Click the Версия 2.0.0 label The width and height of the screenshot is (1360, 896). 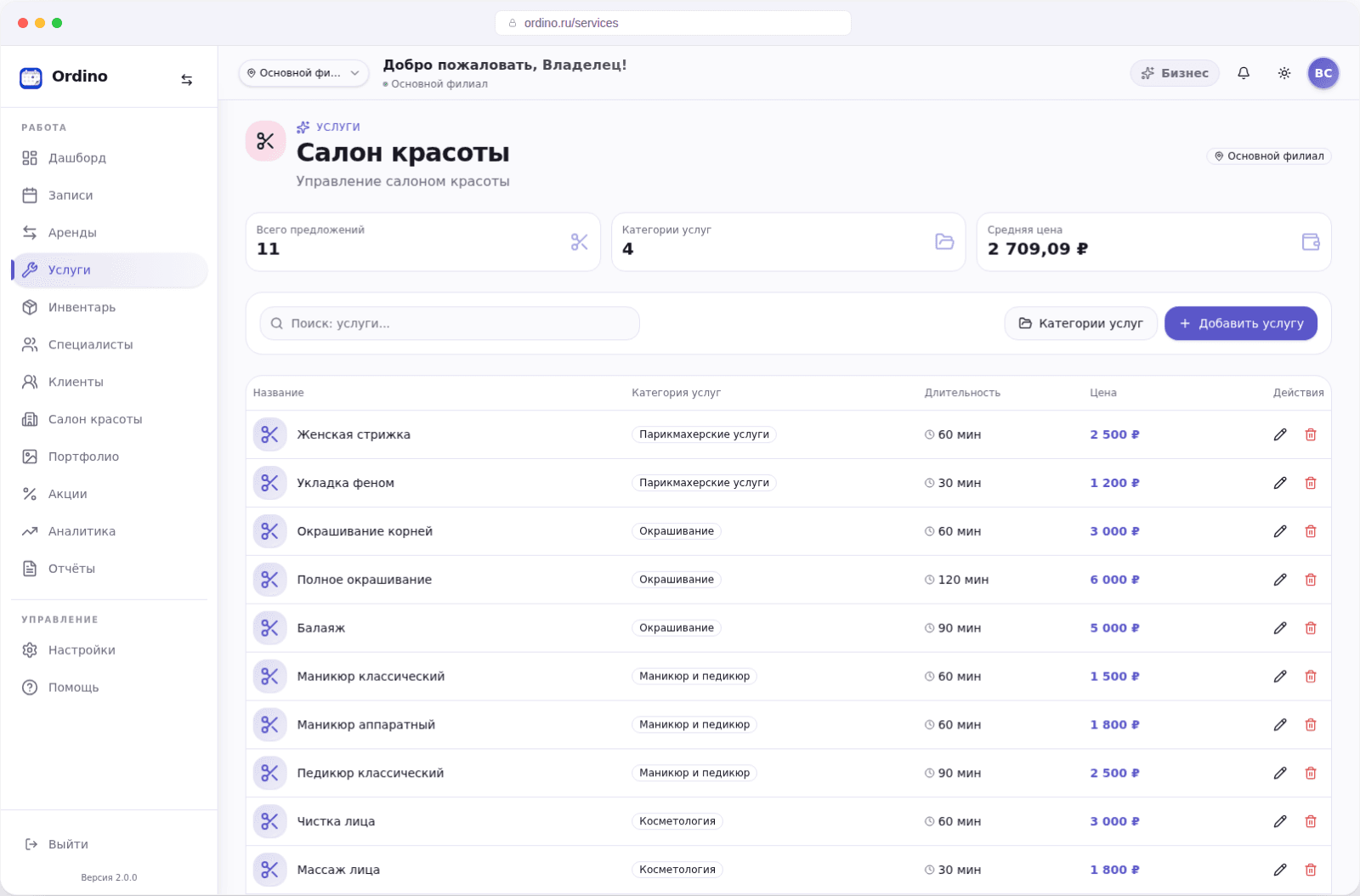(x=109, y=878)
